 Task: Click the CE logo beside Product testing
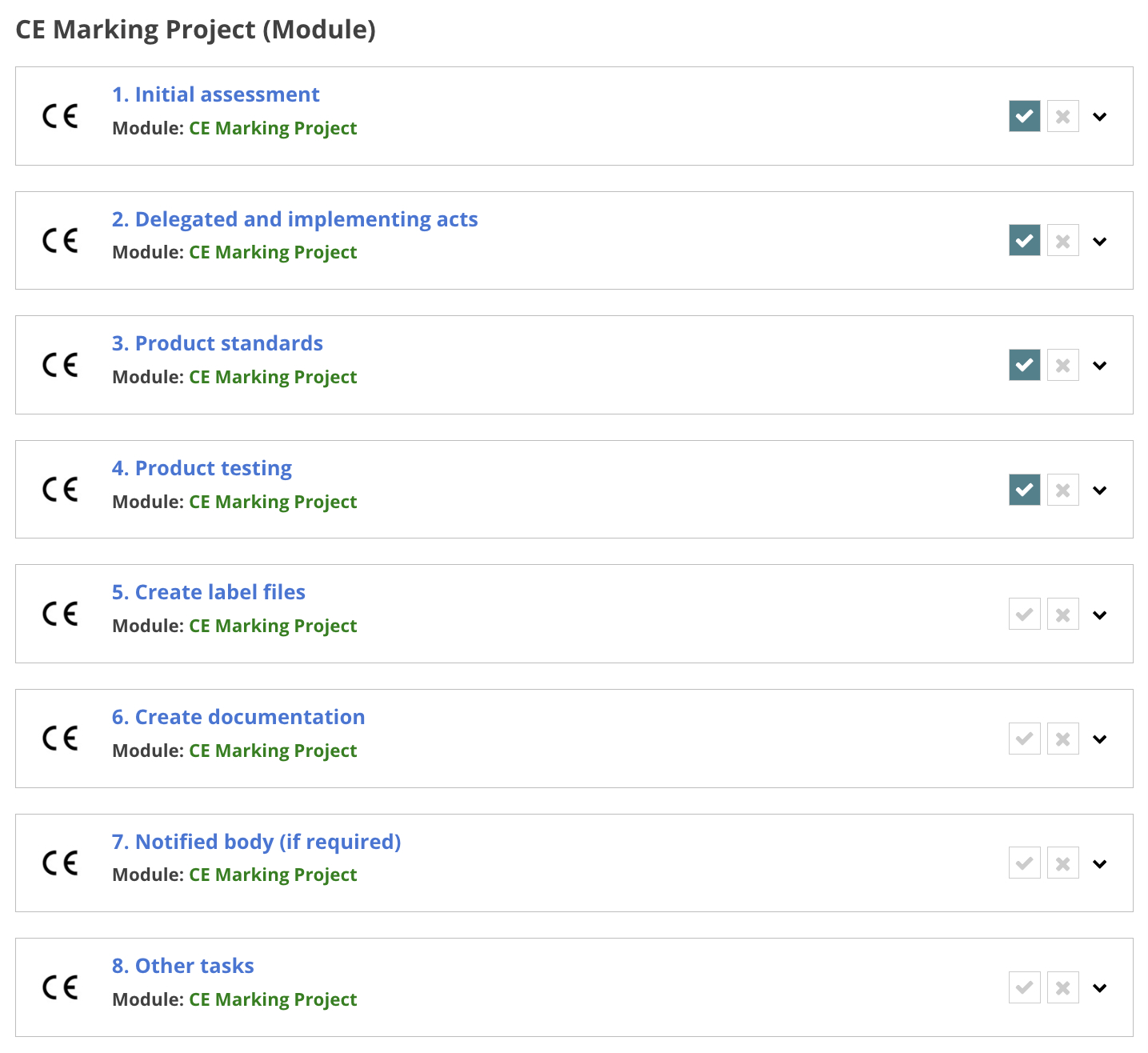point(60,490)
